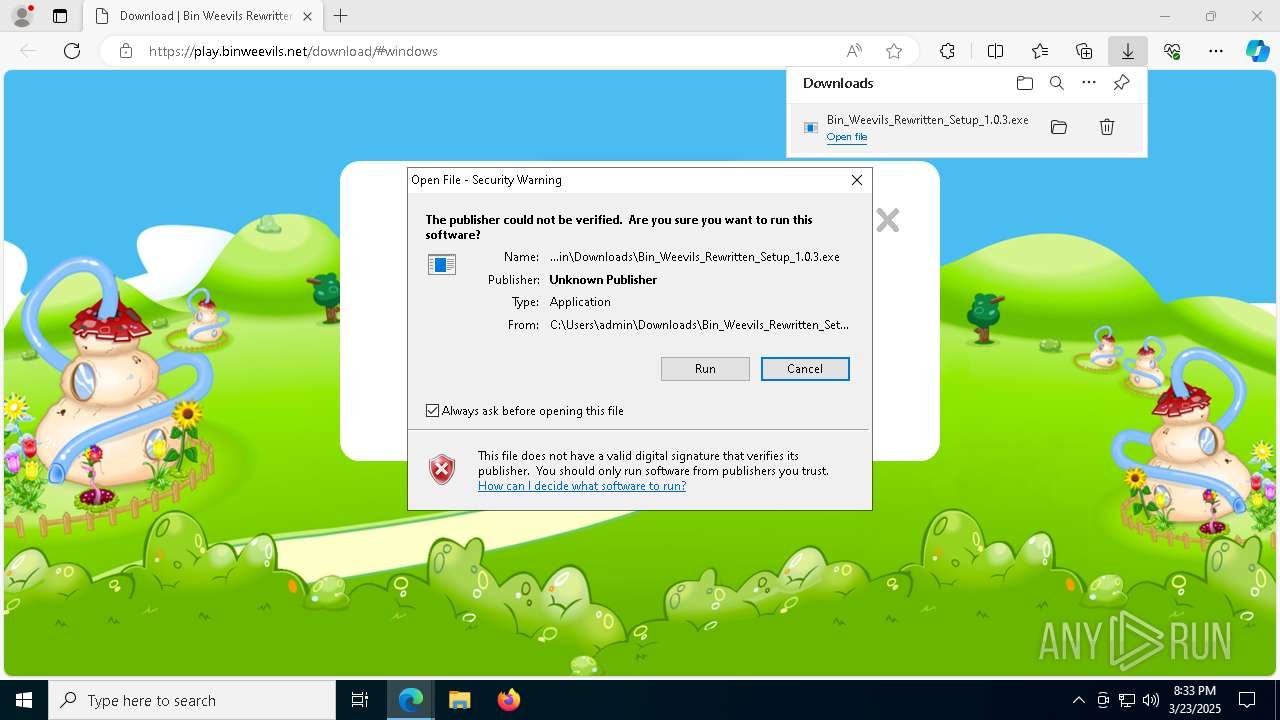Open Collections icon
The height and width of the screenshot is (720, 1280).
(1084, 51)
